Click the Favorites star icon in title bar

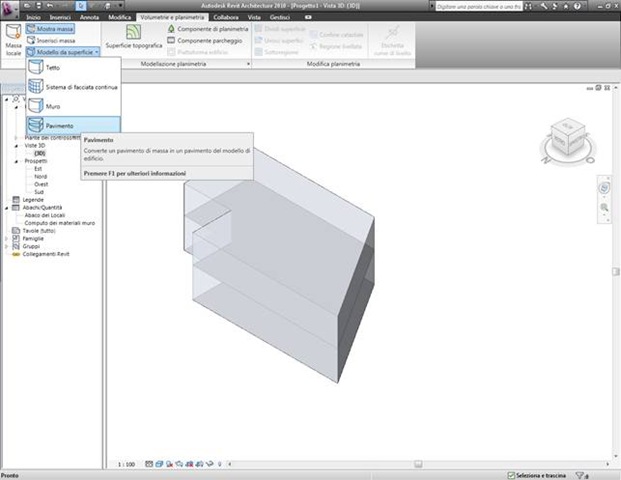tap(566, 6)
